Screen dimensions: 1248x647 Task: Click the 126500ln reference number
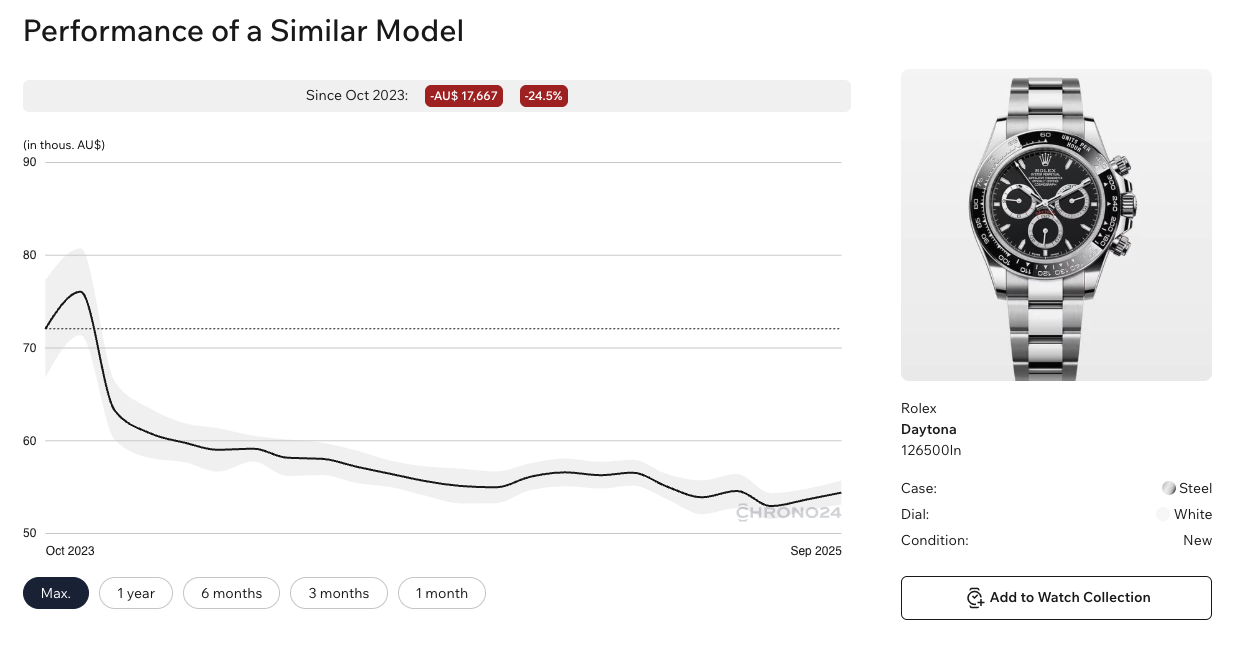[x=931, y=451]
